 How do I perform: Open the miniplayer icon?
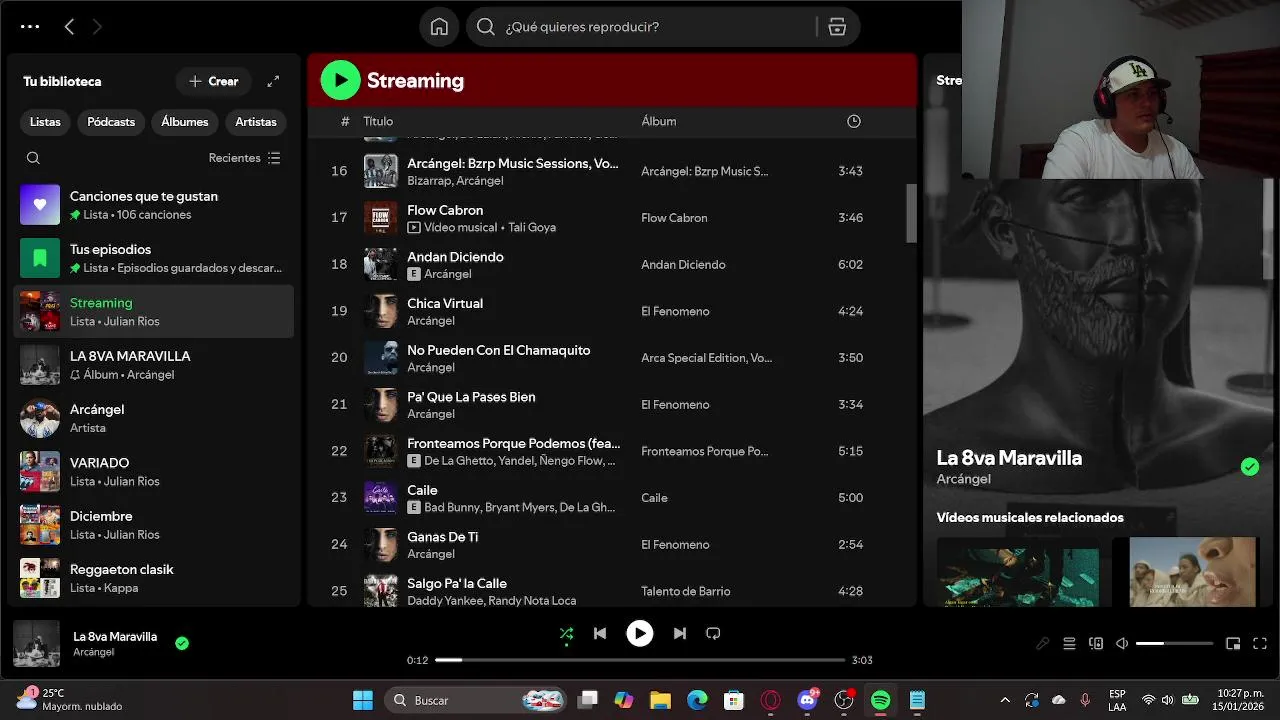pyautogui.click(x=1233, y=644)
